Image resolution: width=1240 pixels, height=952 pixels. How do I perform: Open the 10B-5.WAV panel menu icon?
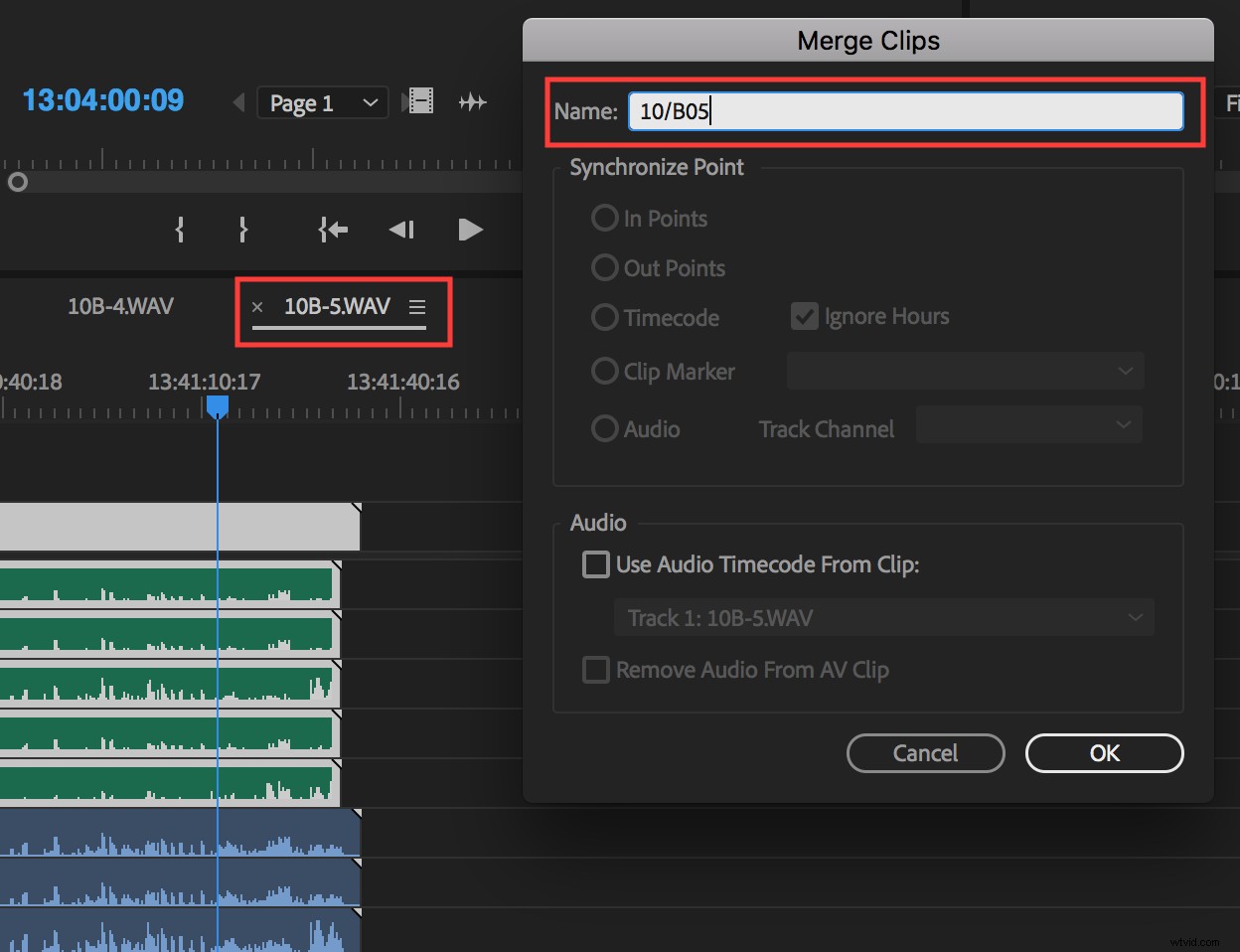coord(416,306)
